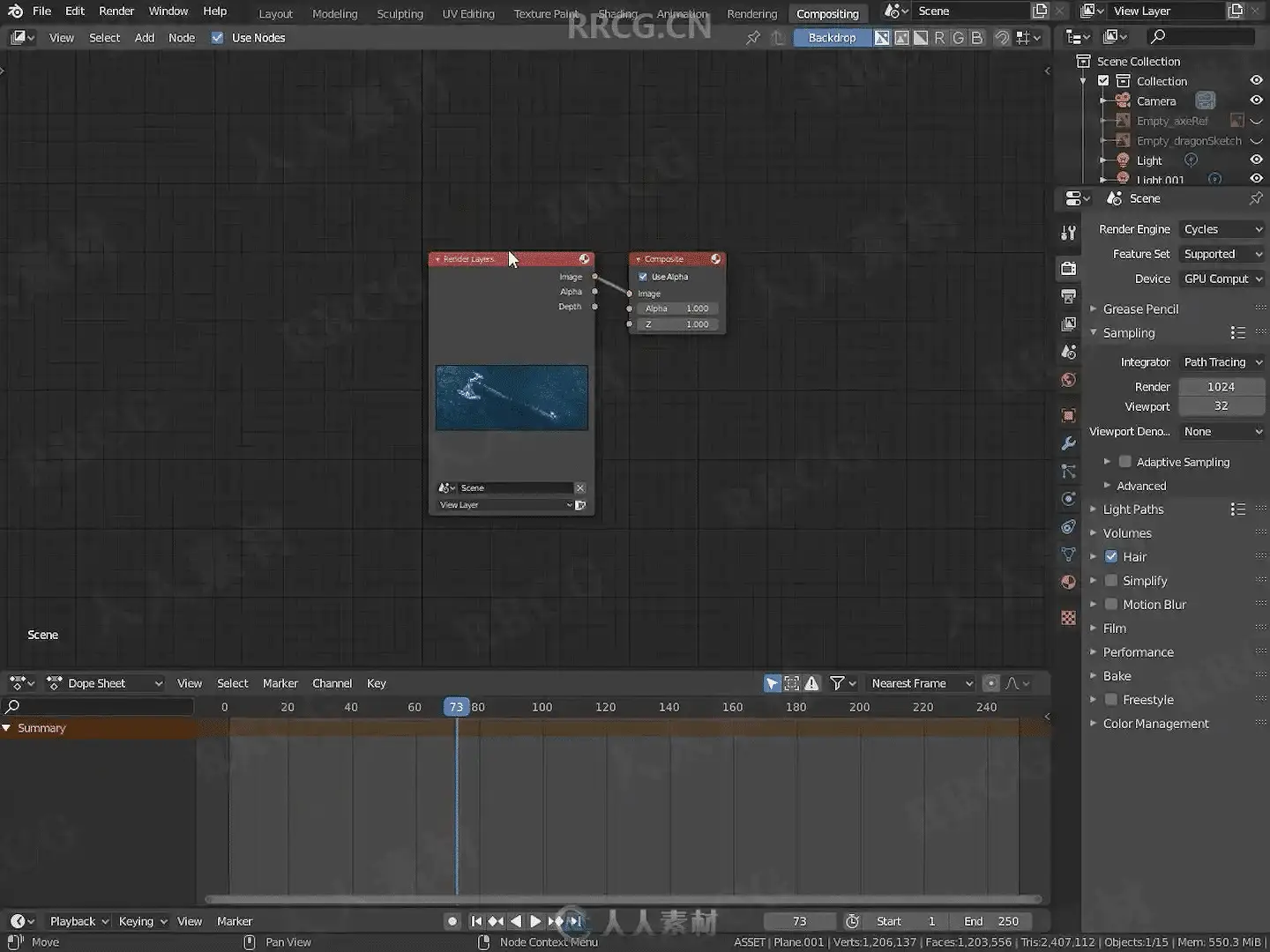Create a new scene copy
This screenshot has width=1270, height=952.
(1041, 11)
